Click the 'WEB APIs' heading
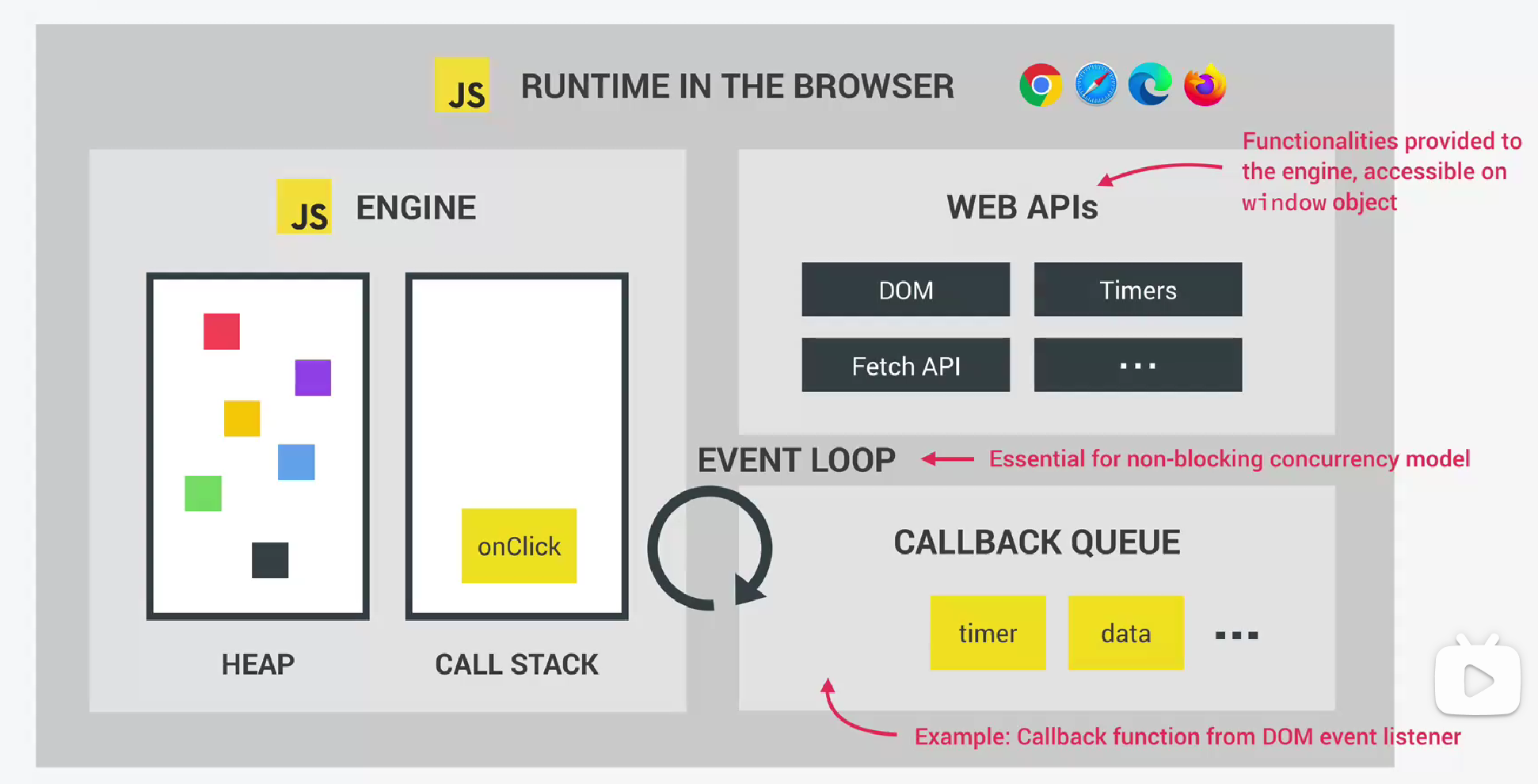1538x784 pixels. point(1022,207)
